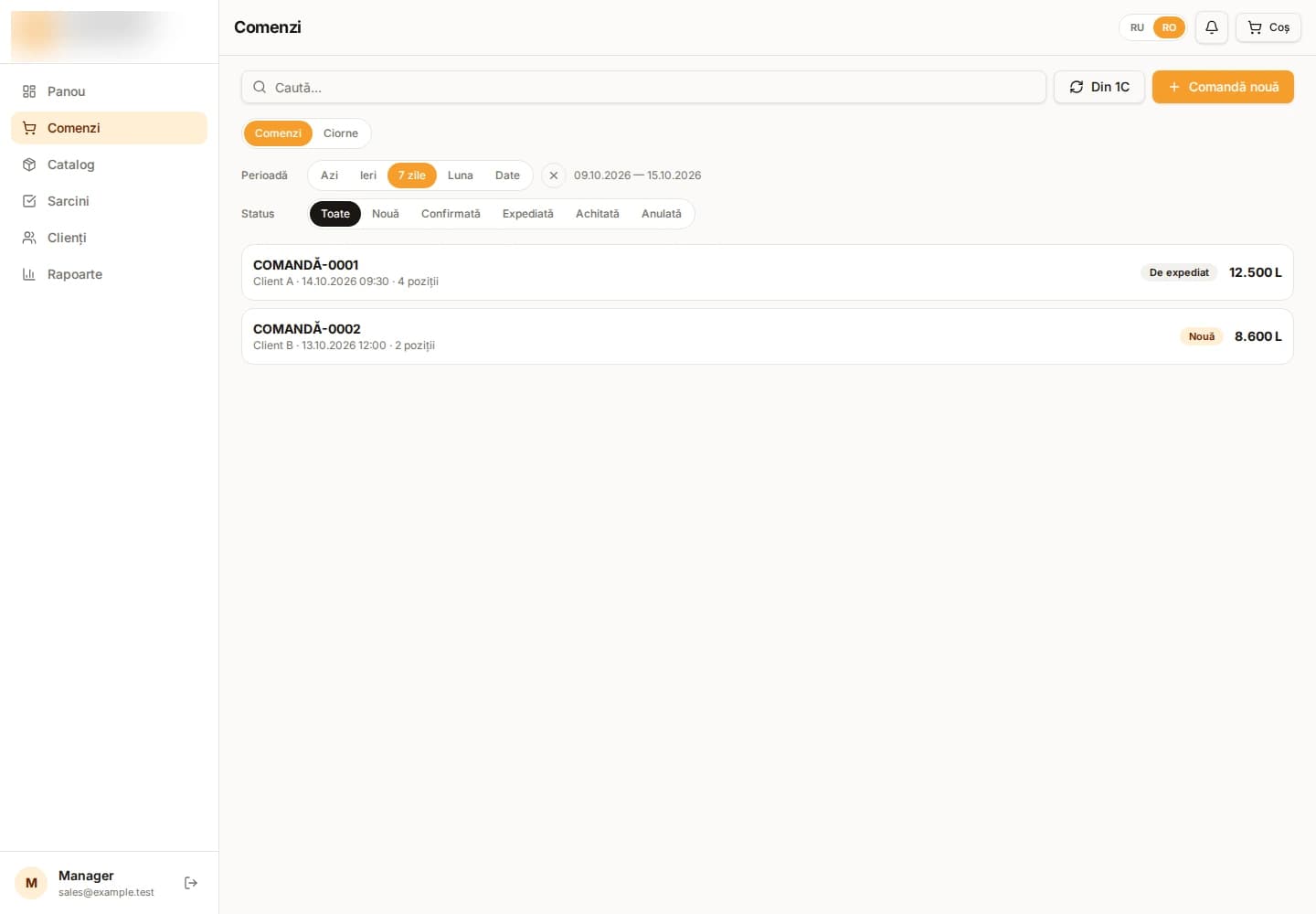Open order COMANDĂ-0001 row
Image resolution: width=1316 pixels, height=914 pixels.
pos(768,272)
